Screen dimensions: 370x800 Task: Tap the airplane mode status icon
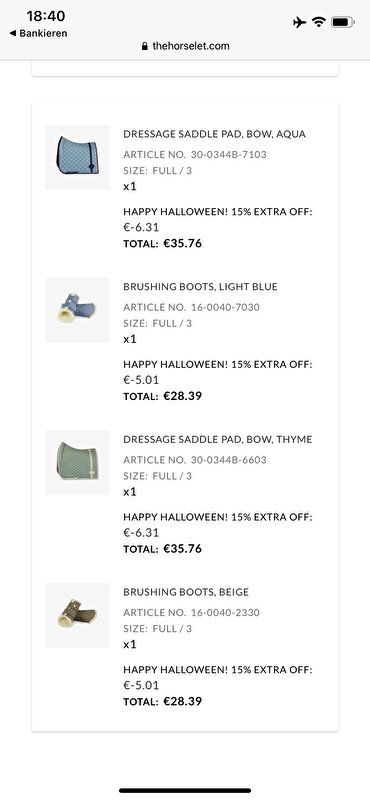[300, 22]
